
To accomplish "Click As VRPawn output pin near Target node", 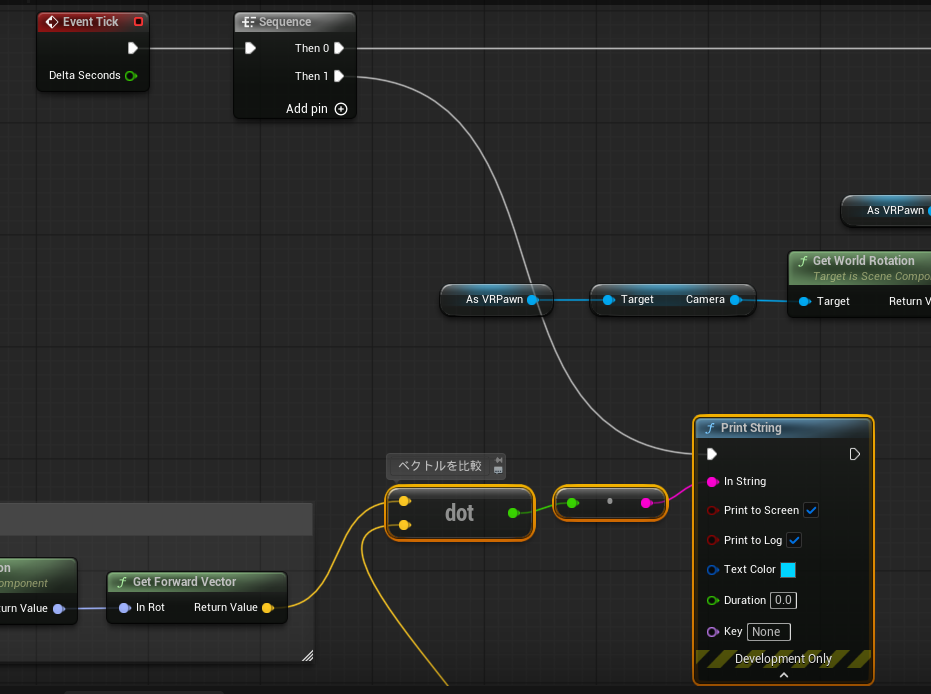I will tap(533, 300).
